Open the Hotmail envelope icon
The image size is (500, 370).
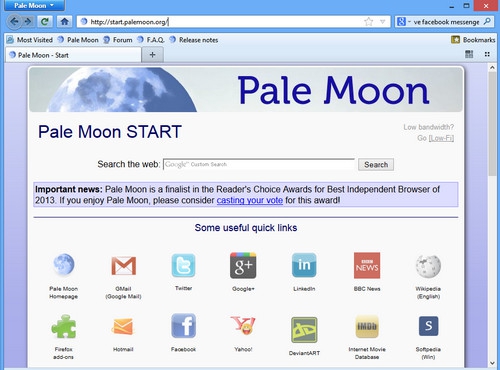pos(123,327)
